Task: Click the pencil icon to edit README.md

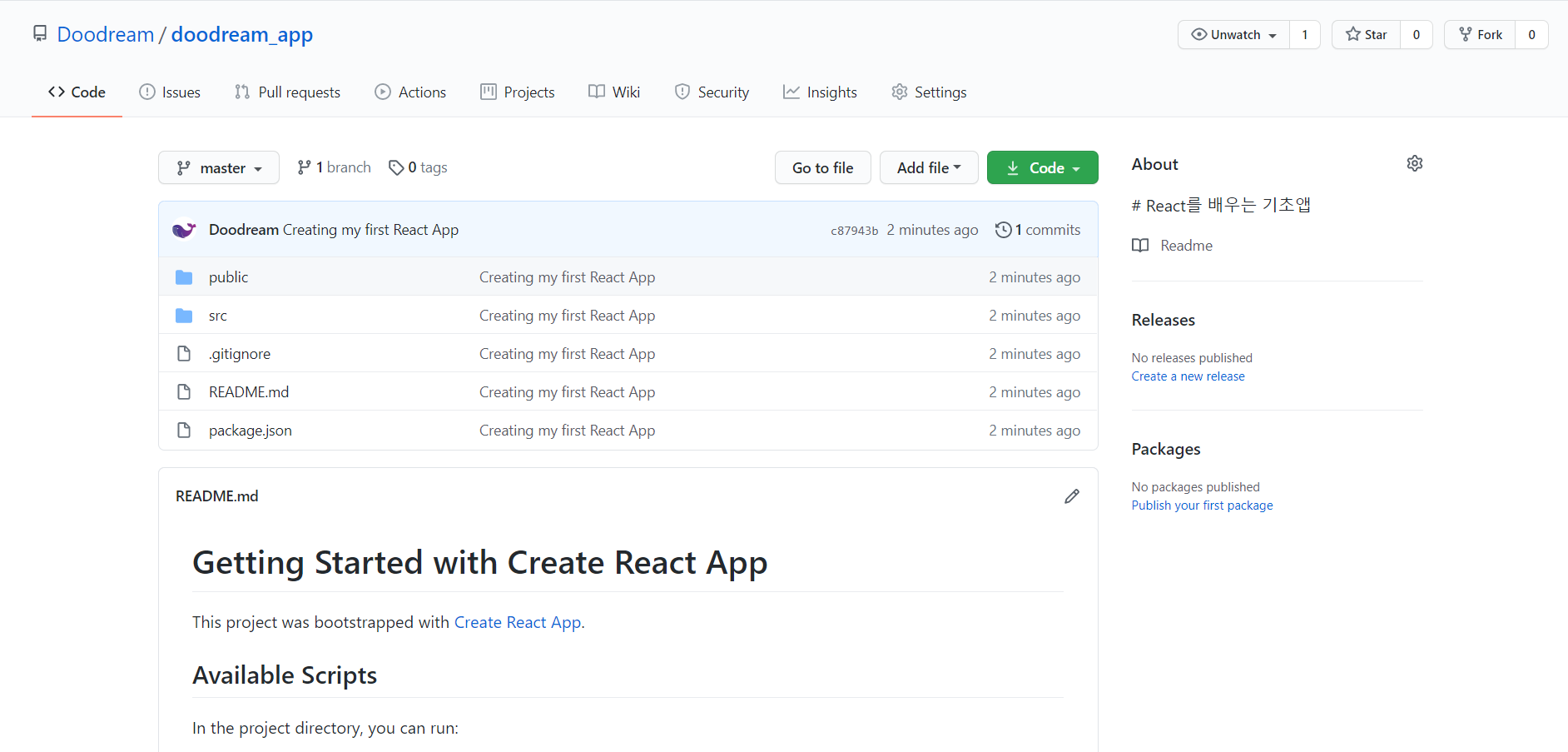Action: pyautogui.click(x=1072, y=496)
